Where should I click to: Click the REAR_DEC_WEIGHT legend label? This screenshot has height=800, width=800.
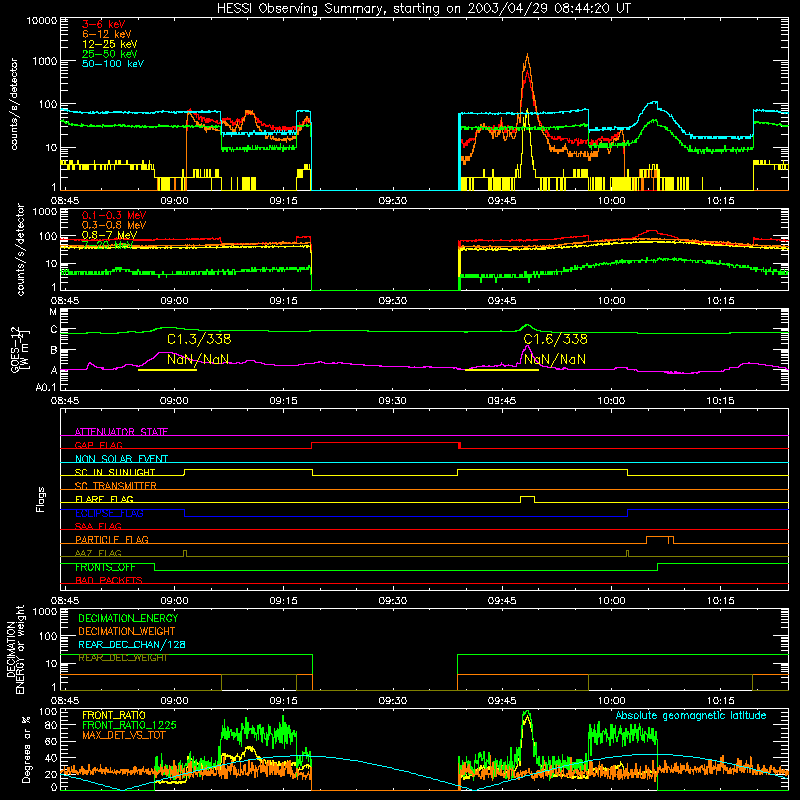(122, 658)
